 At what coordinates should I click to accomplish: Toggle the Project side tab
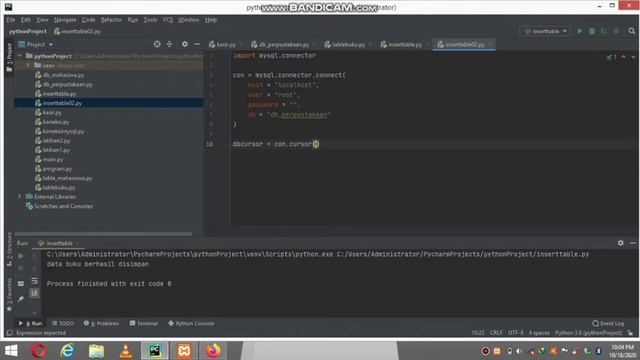(9, 57)
